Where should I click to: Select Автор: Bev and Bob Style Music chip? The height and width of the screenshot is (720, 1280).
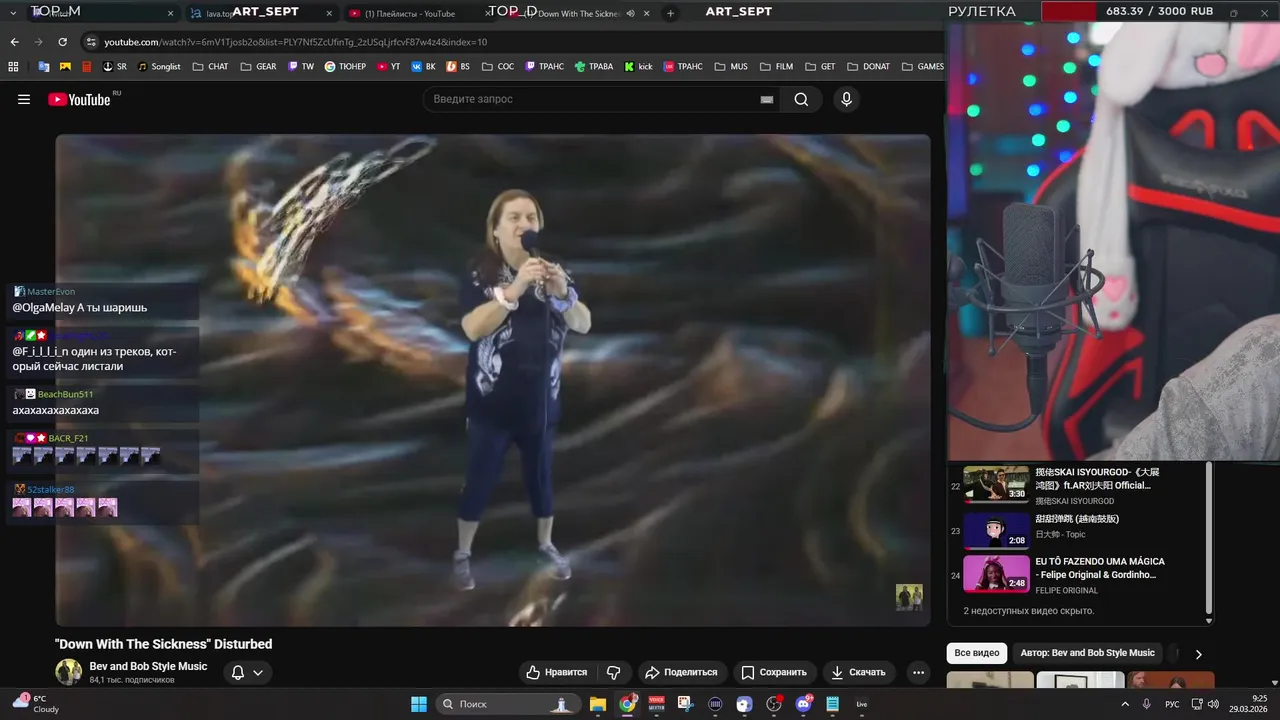[1087, 653]
